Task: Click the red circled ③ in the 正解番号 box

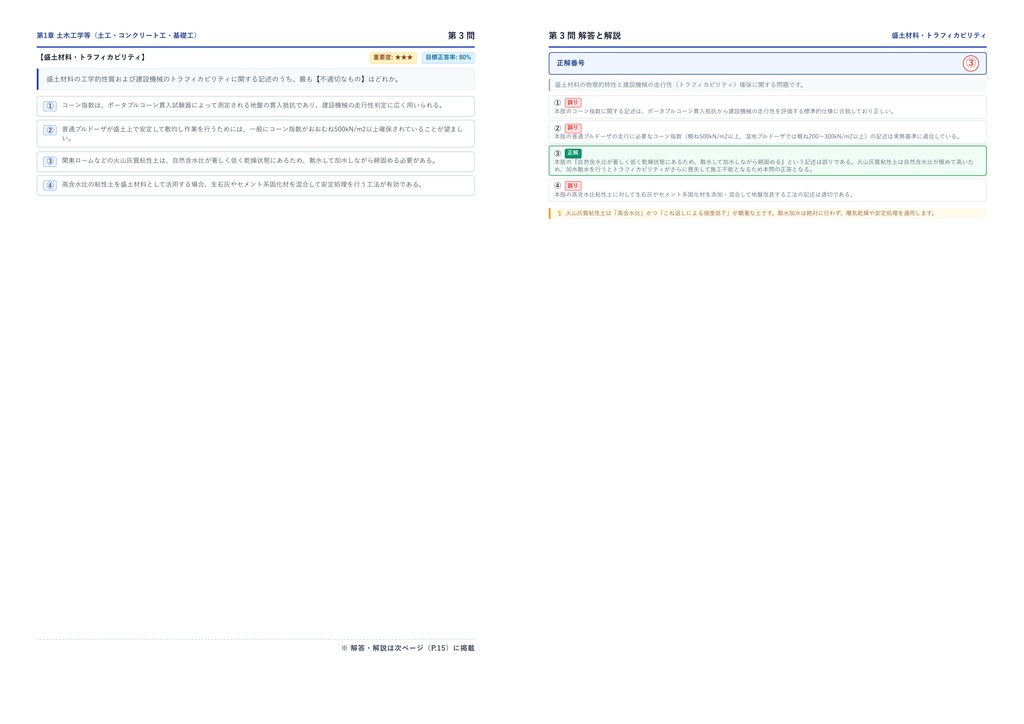Action: [x=970, y=63]
